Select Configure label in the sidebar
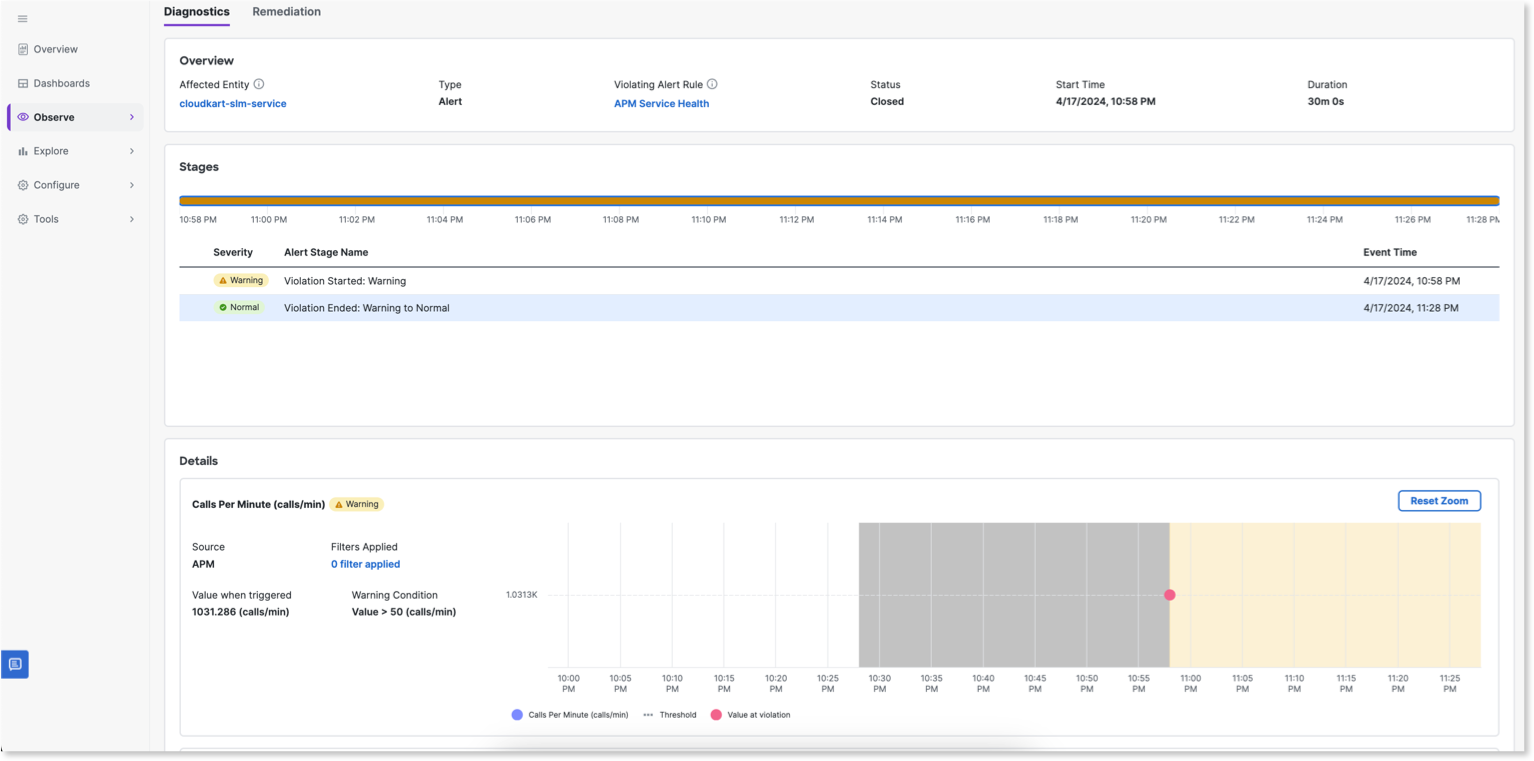Screen dimensions: 1534x761 pos(57,185)
